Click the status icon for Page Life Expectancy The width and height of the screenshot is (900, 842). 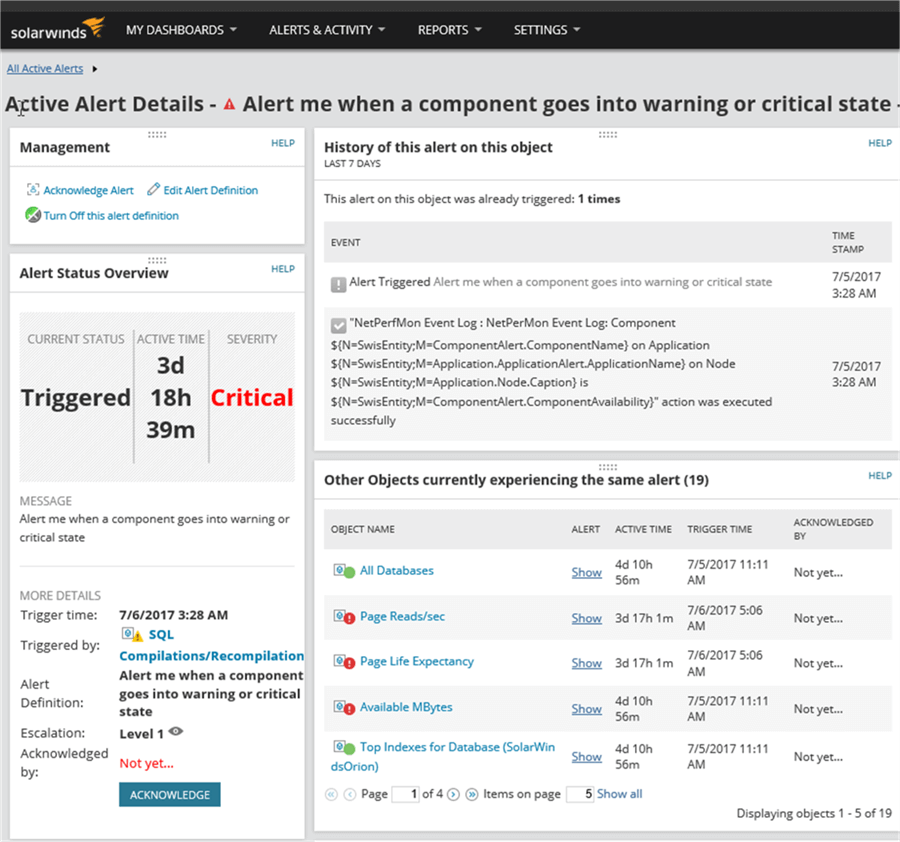point(344,662)
